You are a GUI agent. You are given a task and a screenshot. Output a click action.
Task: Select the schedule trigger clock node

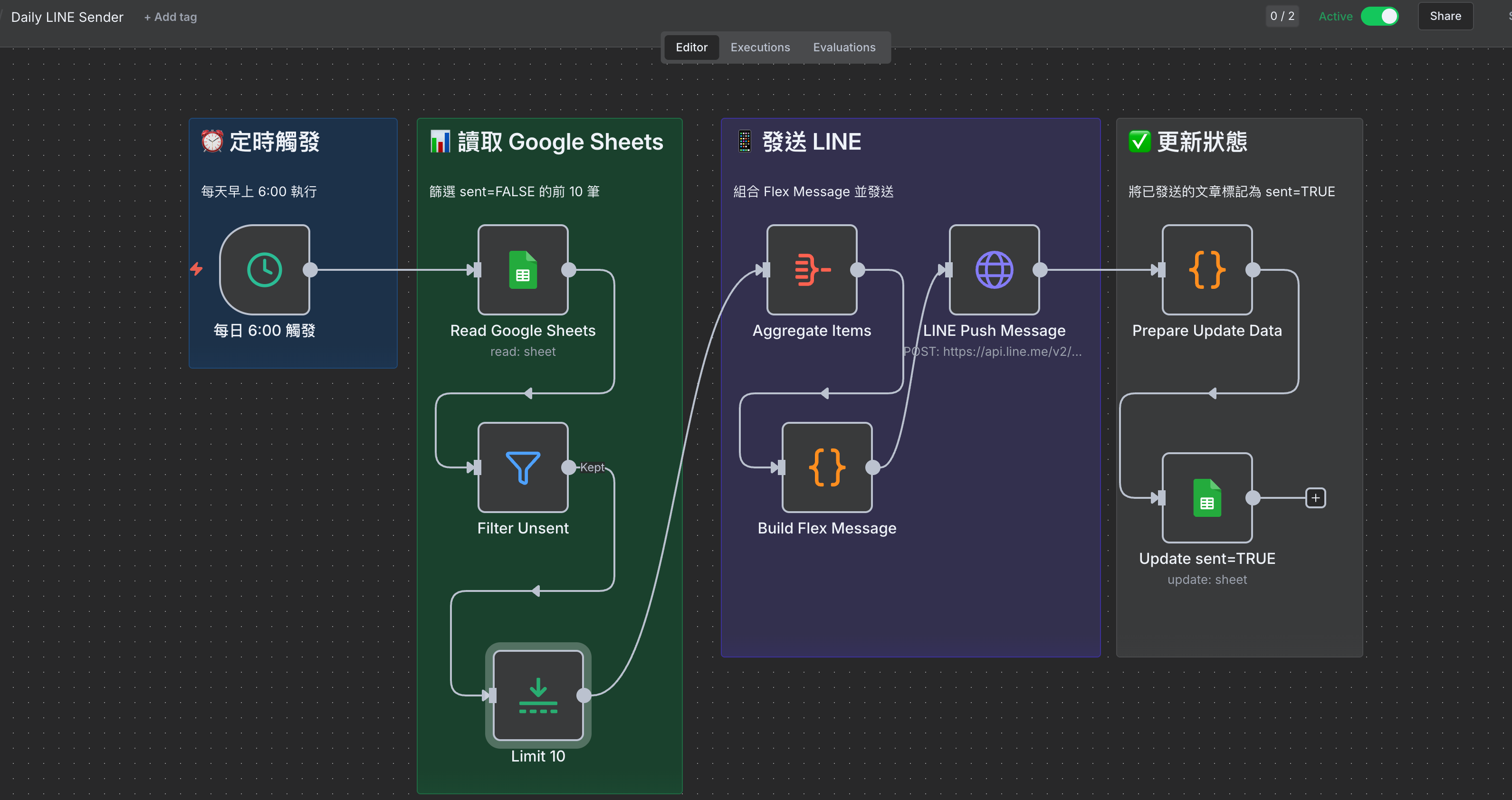tap(264, 270)
